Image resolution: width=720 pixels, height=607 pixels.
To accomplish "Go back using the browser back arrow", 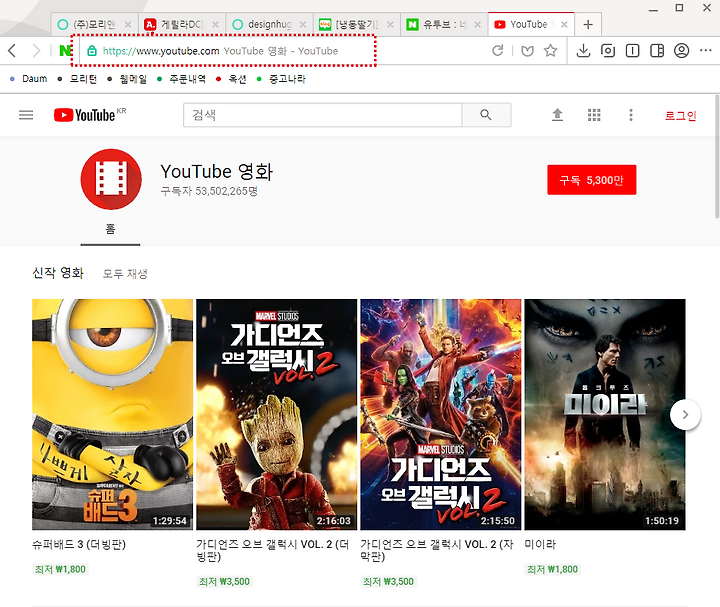I will coord(12,51).
